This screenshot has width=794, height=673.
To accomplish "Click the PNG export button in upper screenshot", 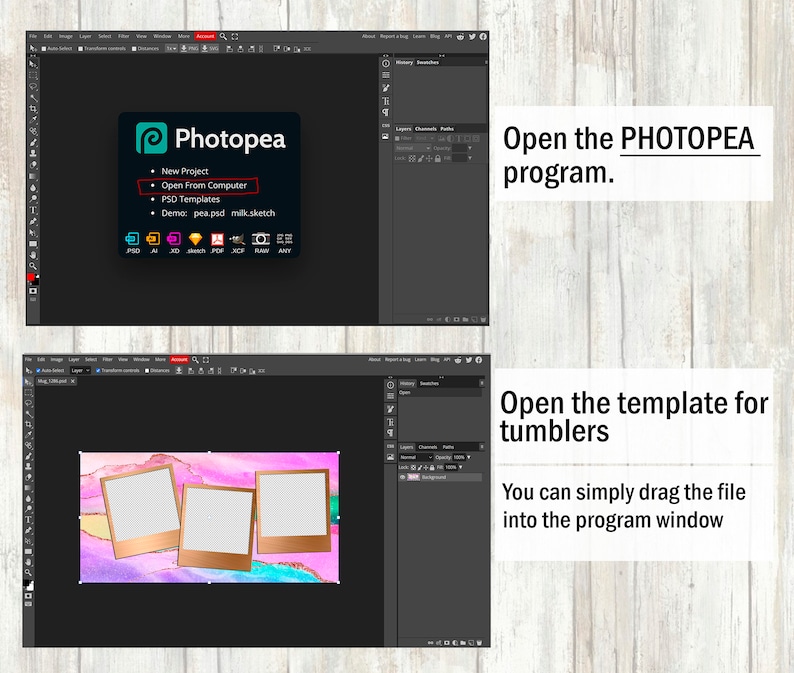I will pos(189,49).
